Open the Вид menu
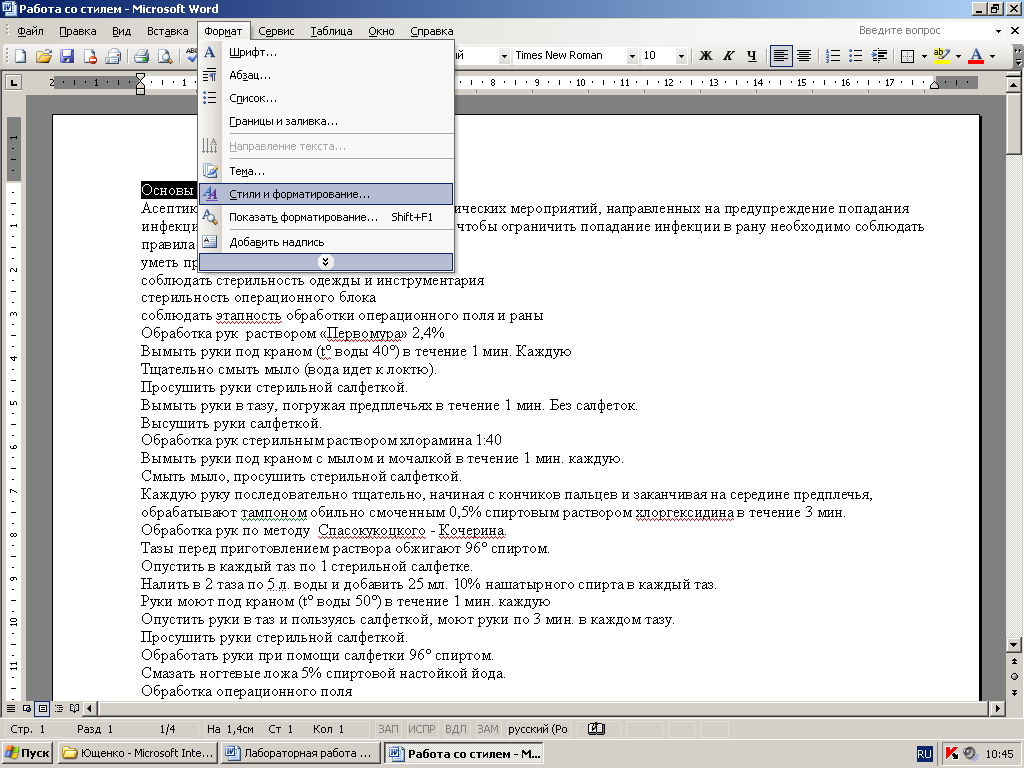 (x=121, y=31)
